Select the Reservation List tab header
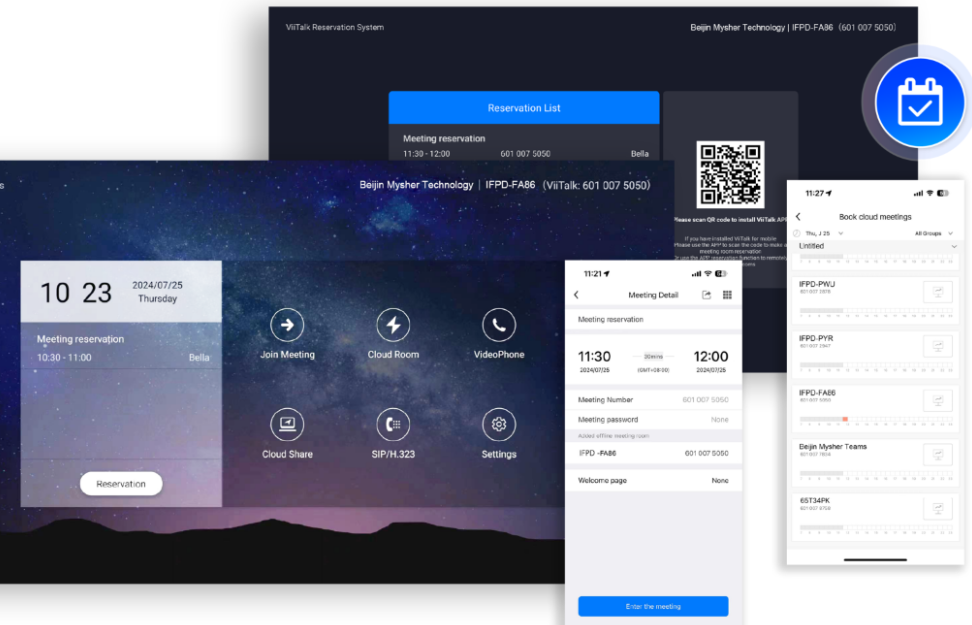The width and height of the screenshot is (972, 625). point(524,108)
